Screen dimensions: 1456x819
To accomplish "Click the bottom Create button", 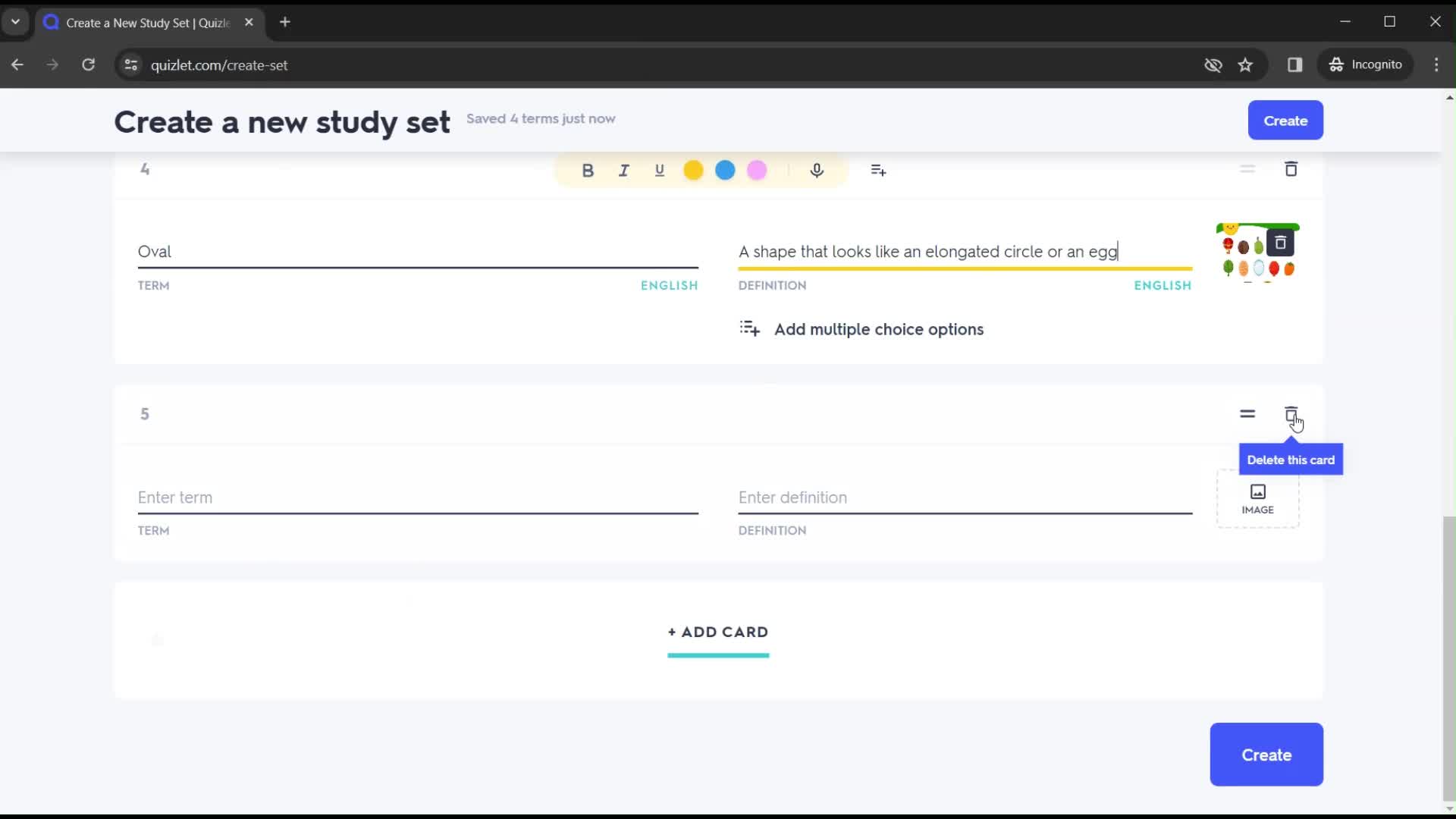I will (1267, 755).
